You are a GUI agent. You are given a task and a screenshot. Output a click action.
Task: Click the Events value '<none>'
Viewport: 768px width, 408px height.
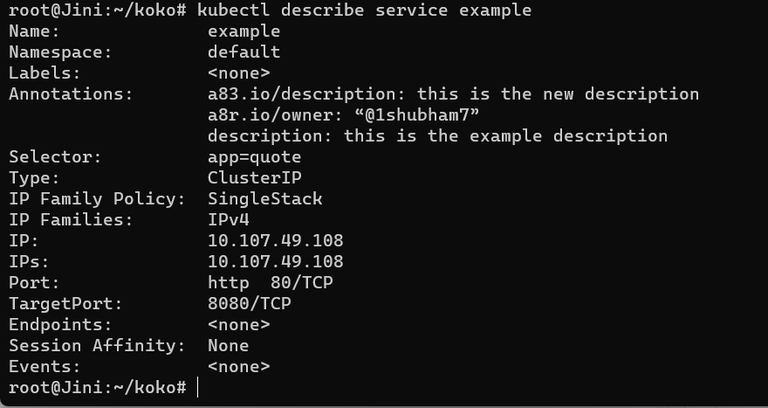[239, 367]
